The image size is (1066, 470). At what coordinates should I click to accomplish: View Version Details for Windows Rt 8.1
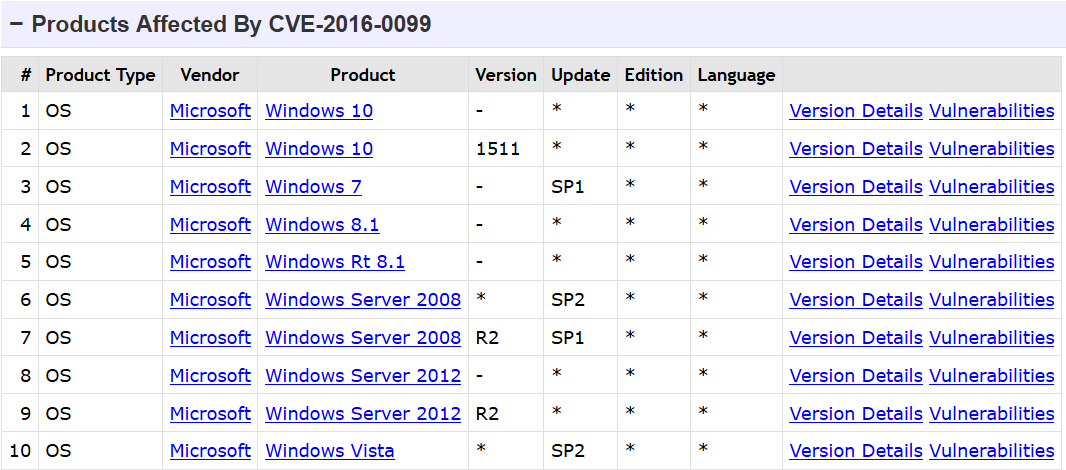coord(855,262)
